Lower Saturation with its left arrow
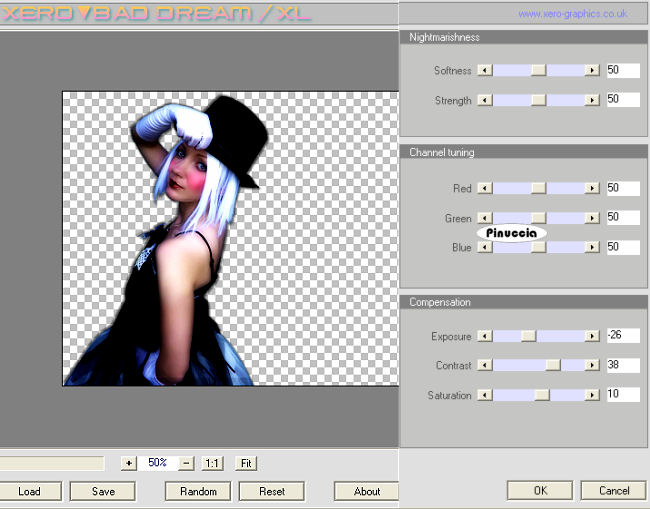The width and height of the screenshot is (650, 509). (485, 395)
